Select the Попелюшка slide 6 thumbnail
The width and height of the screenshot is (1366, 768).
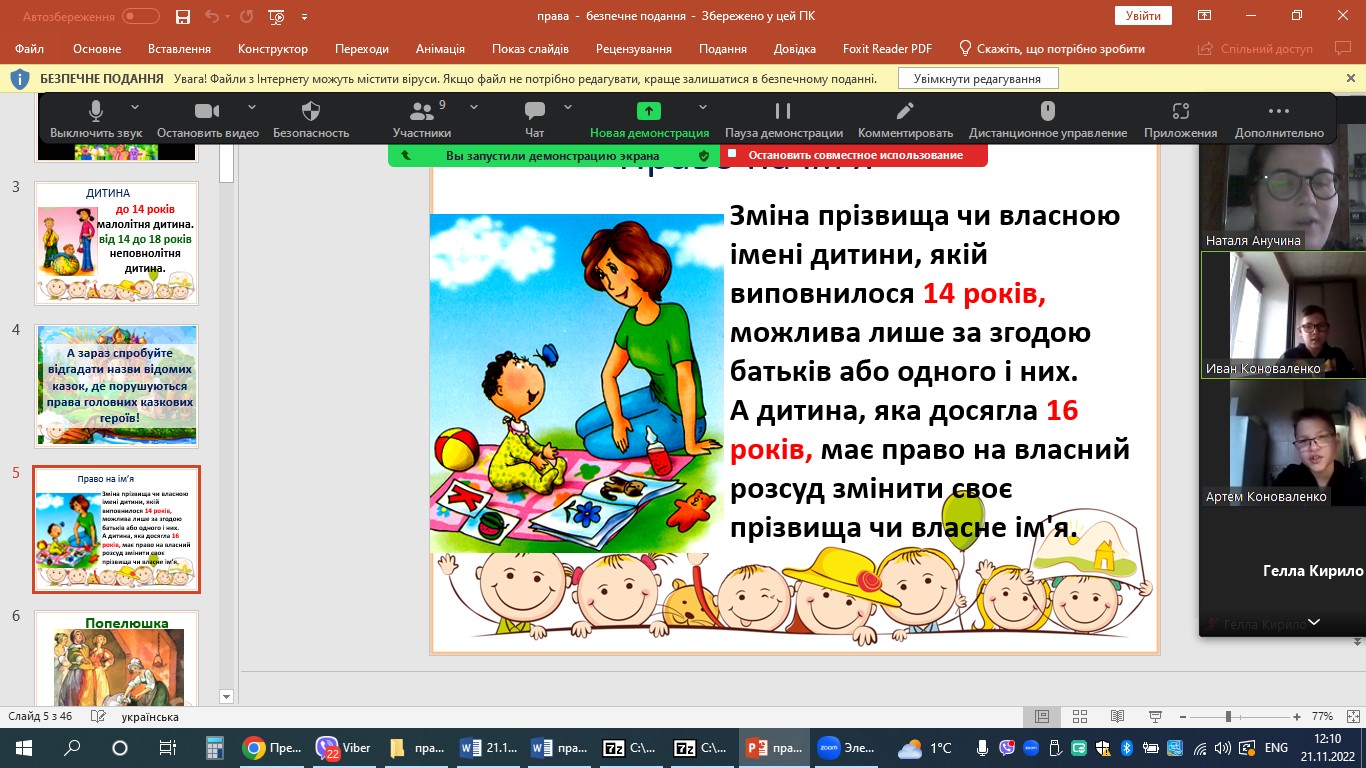point(117,662)
